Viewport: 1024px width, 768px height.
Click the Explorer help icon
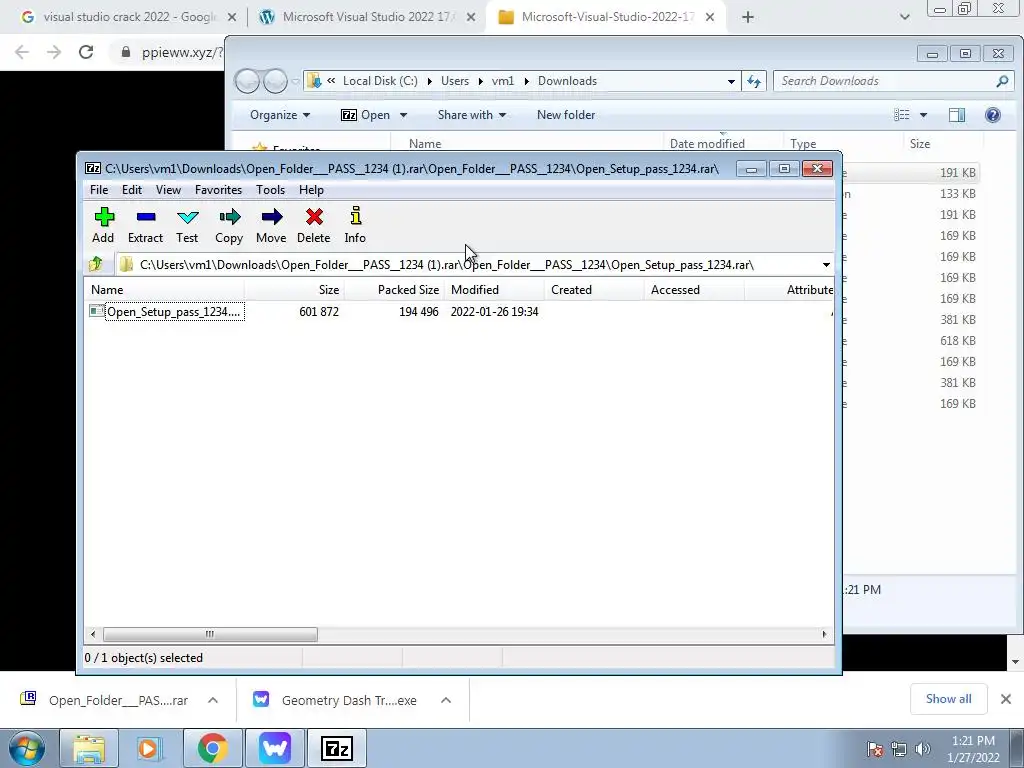click(x=993, y=115)
